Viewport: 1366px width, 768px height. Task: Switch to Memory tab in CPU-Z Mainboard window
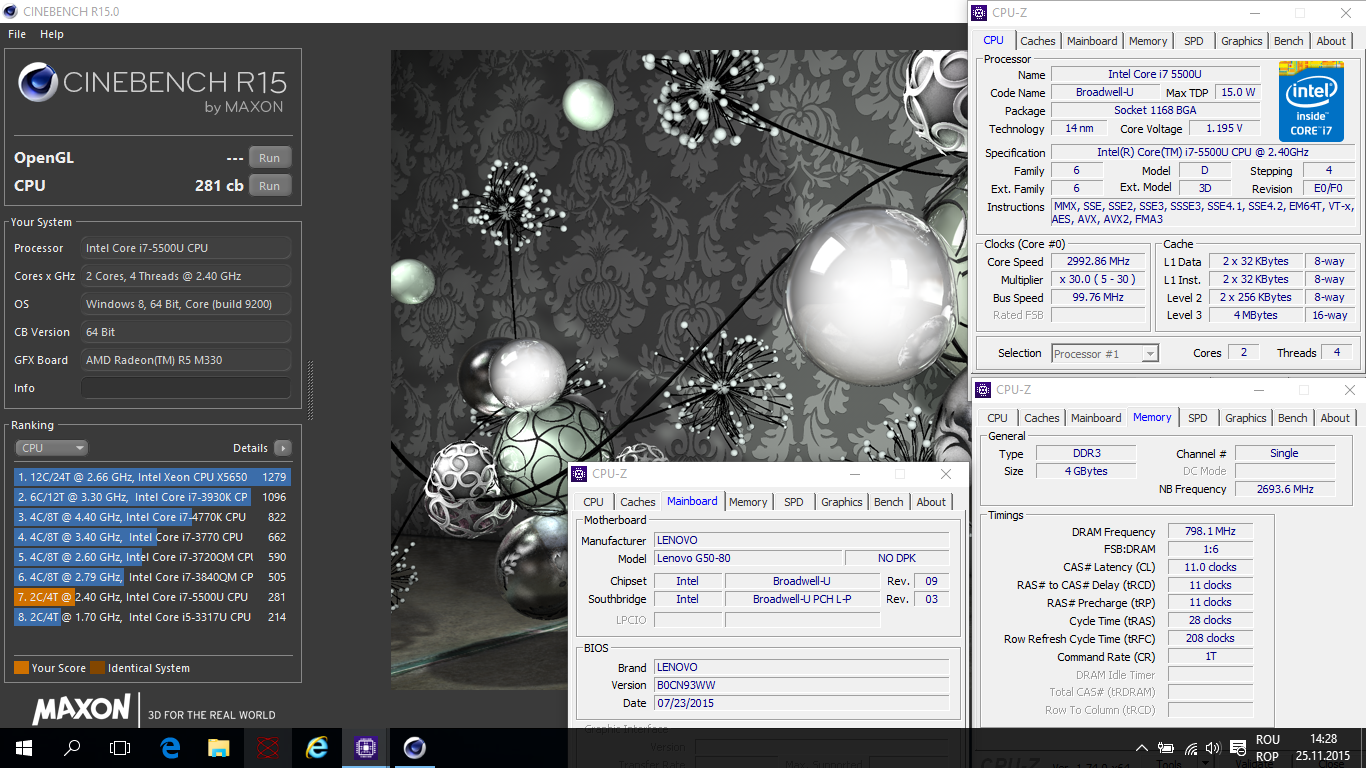[748, 502]
